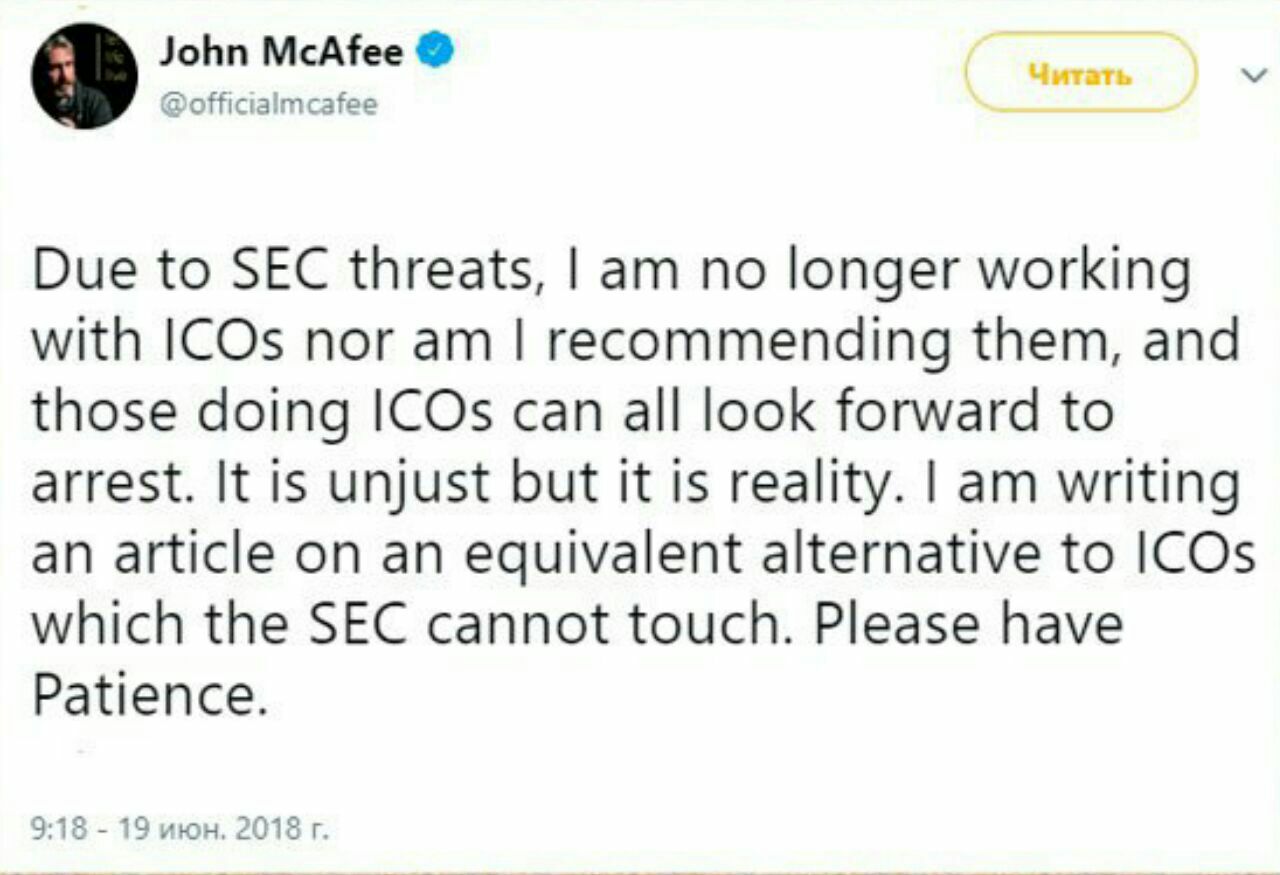Click the word 'reality' in the tweet
This screenshot has height=875, width=1280.
824,484
